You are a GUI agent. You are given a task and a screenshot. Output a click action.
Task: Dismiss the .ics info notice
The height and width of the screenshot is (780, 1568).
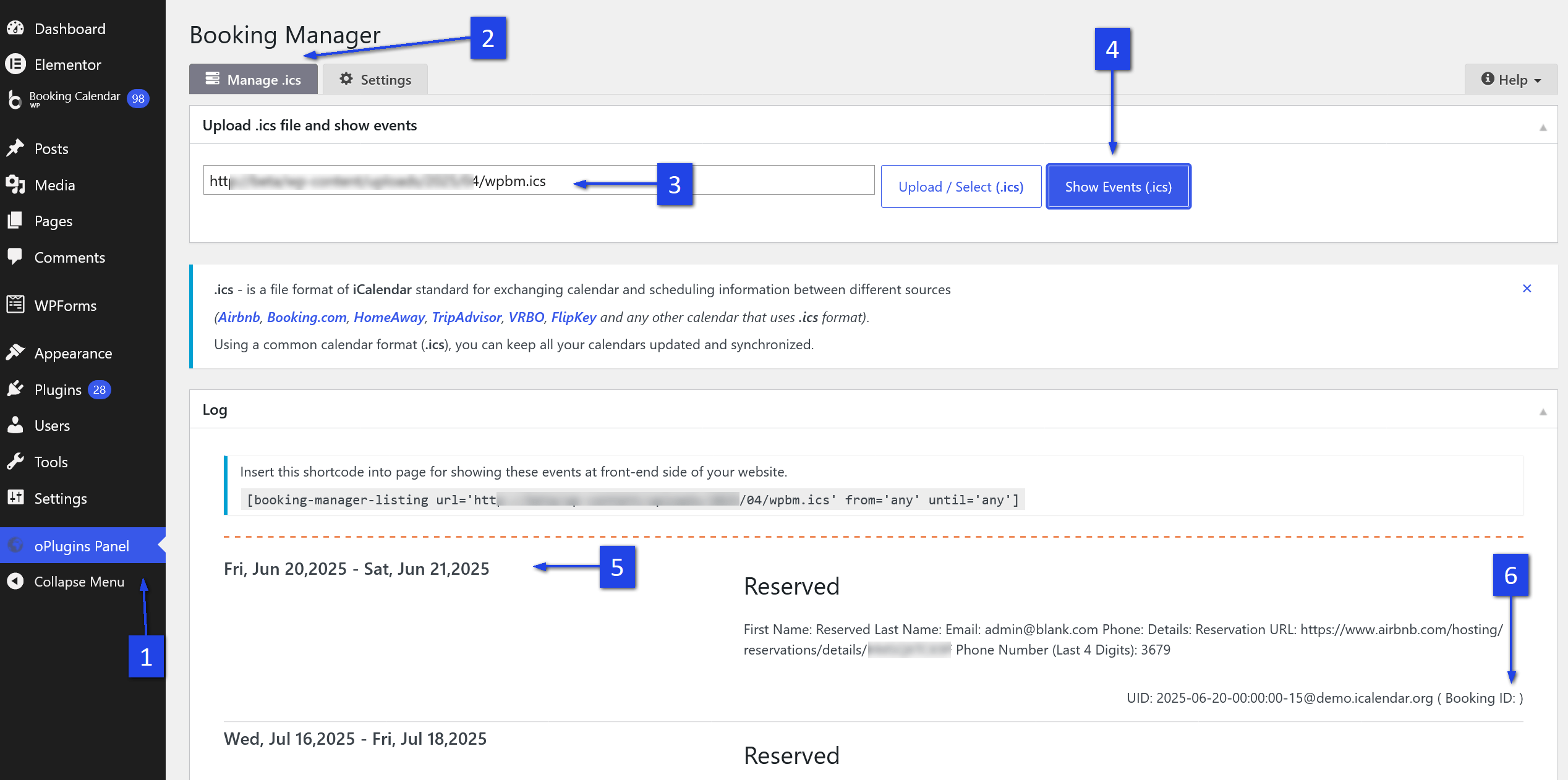(1527, 289)
